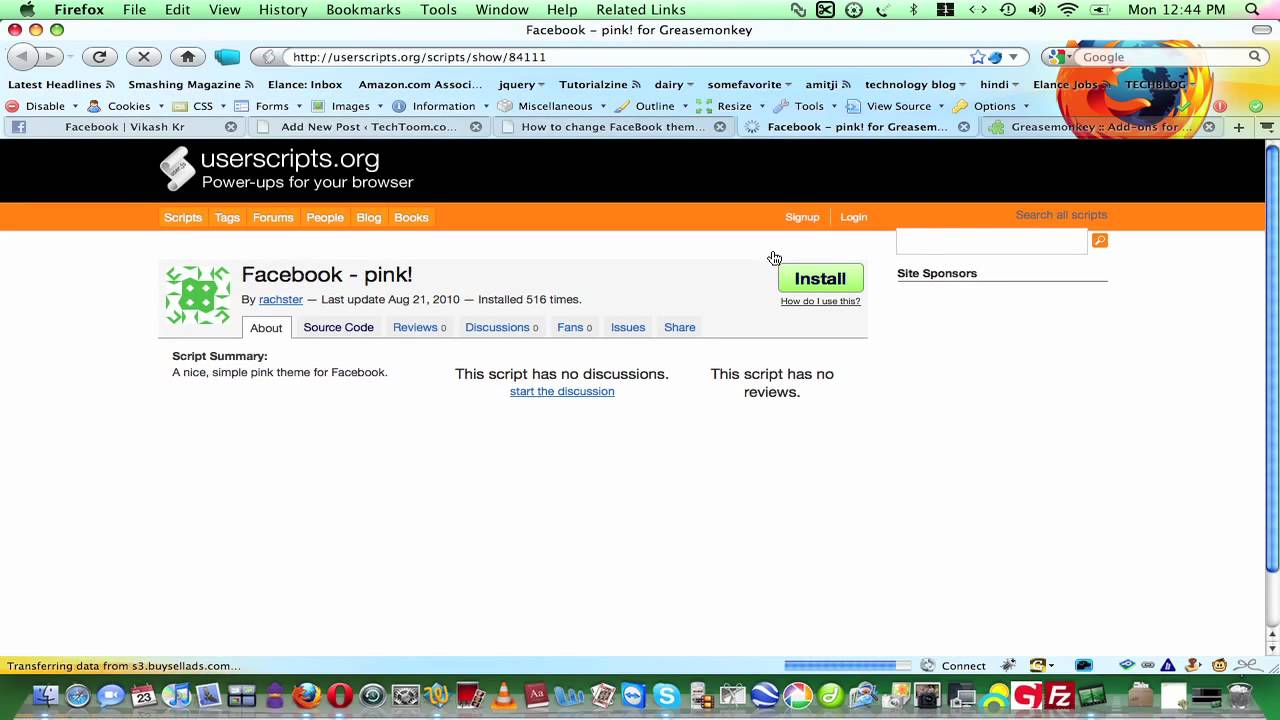This screenshot has width=1280, height=720.
Task: Switch to the 'Add New Post' browser tab
Action: point(369,127)
